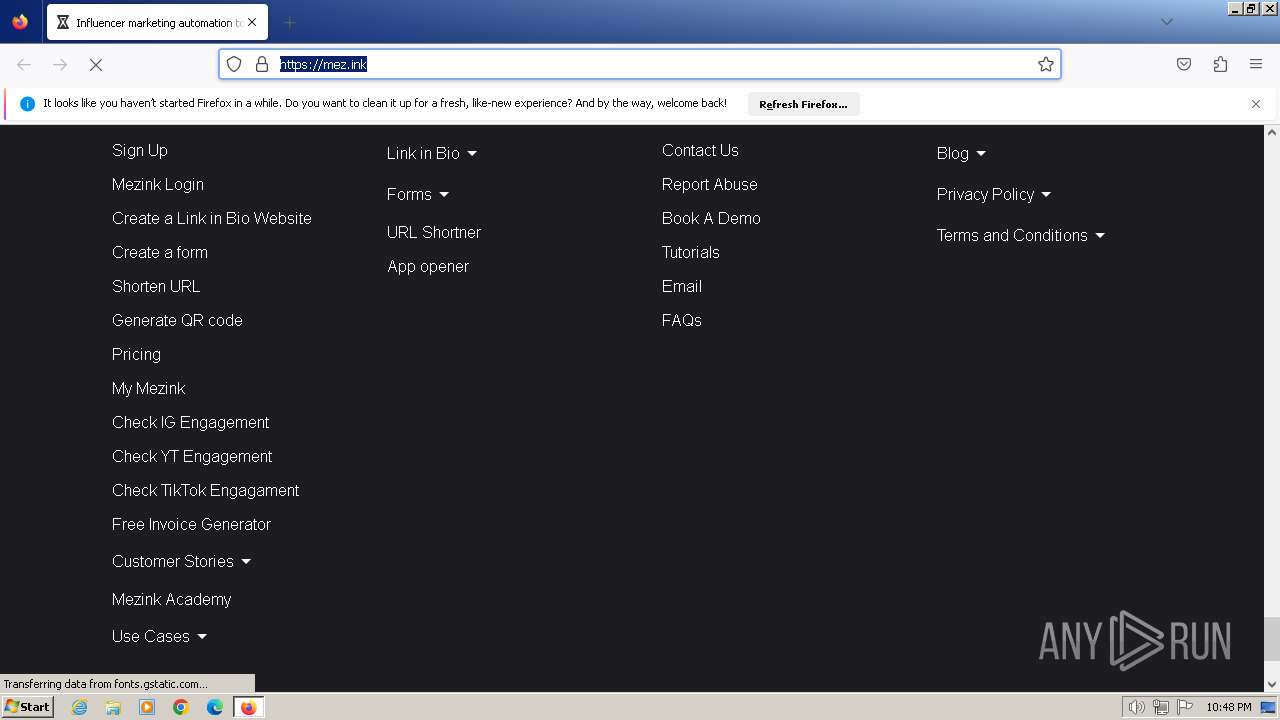This screenshot has height=720, width=1280.
Task: Open the Generate QR code link
Action: pyautogui.click(x=177, y=320)
